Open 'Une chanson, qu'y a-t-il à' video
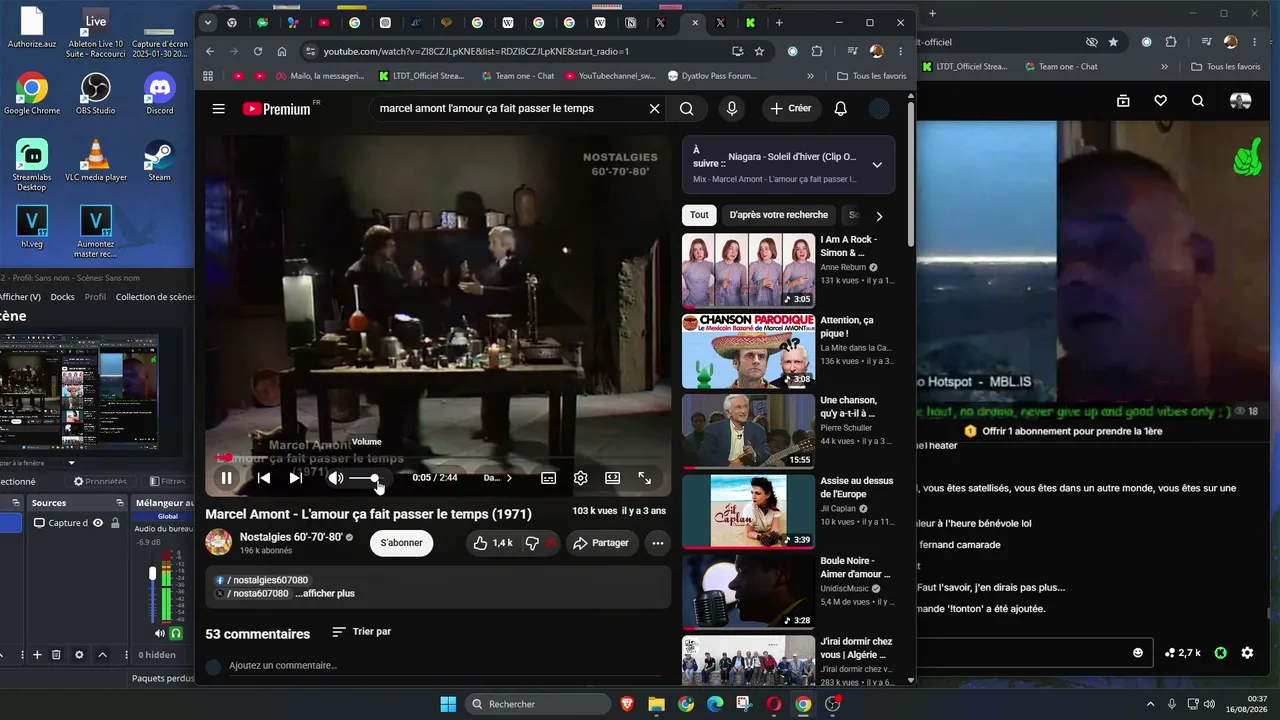This screenshot has width=1280, height=720. 749,431
